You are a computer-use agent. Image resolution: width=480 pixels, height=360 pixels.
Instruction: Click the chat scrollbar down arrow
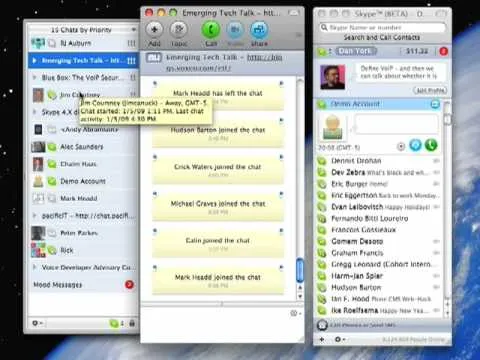[300, 296]
